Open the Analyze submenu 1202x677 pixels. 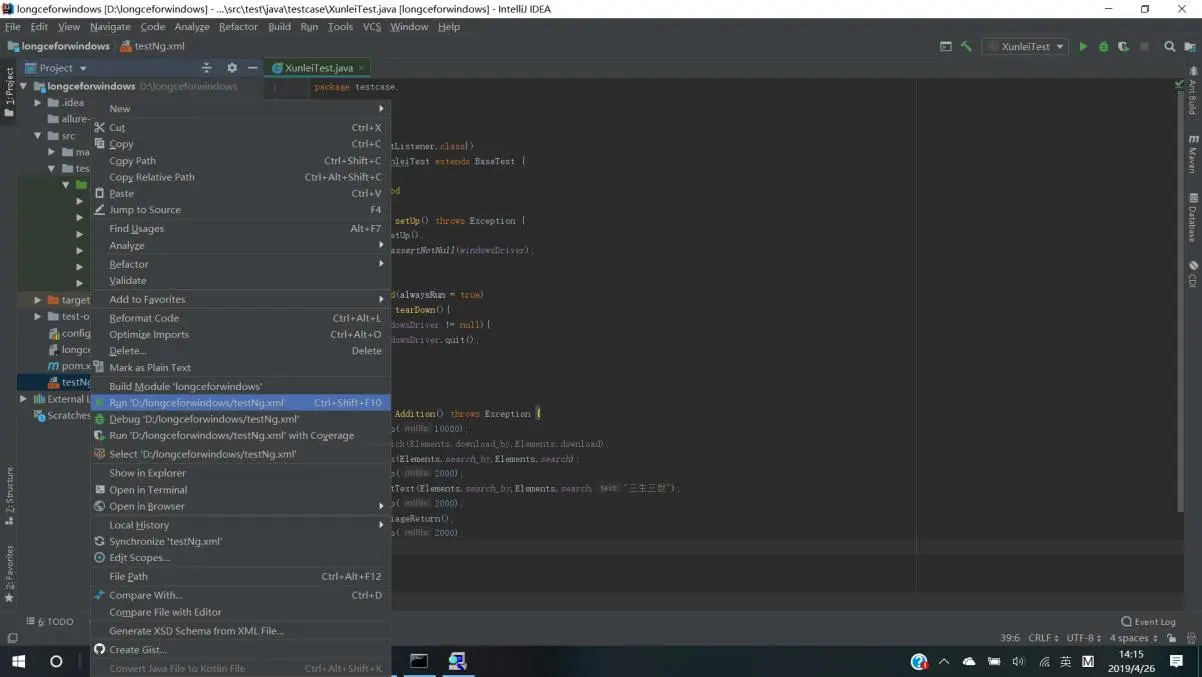240,245
